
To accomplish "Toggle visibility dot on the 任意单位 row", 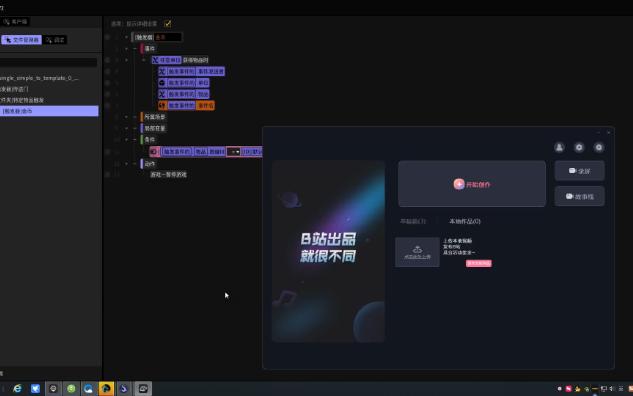I will [x=107, y=60].
